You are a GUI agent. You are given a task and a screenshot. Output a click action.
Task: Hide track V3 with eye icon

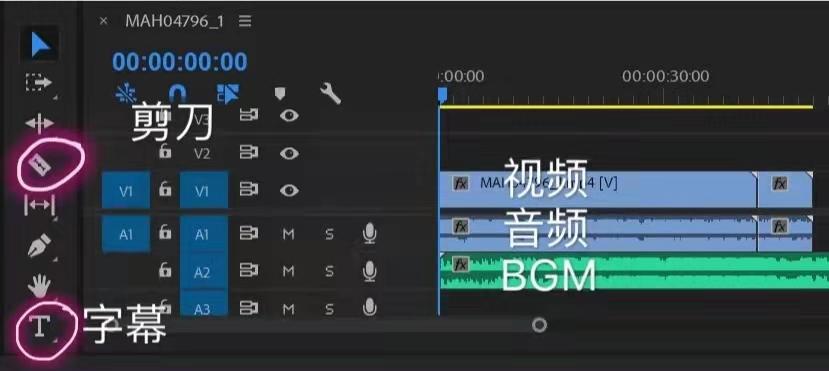click(x=289, y=115)
